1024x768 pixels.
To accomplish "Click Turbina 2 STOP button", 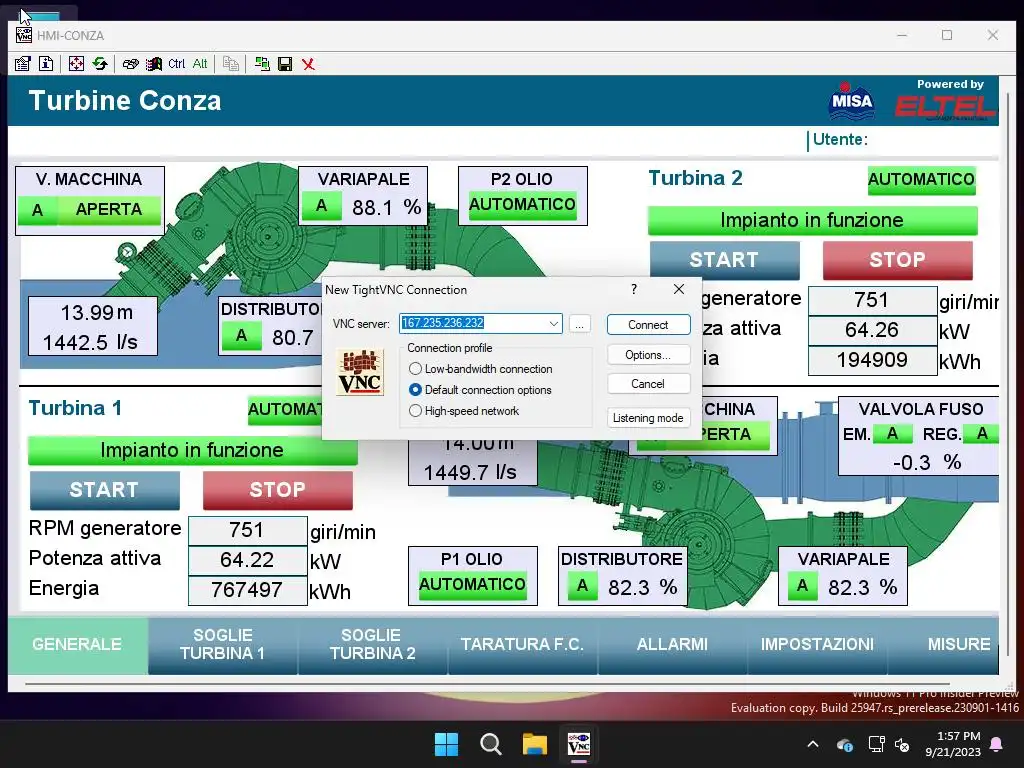I will click(897, 260).
